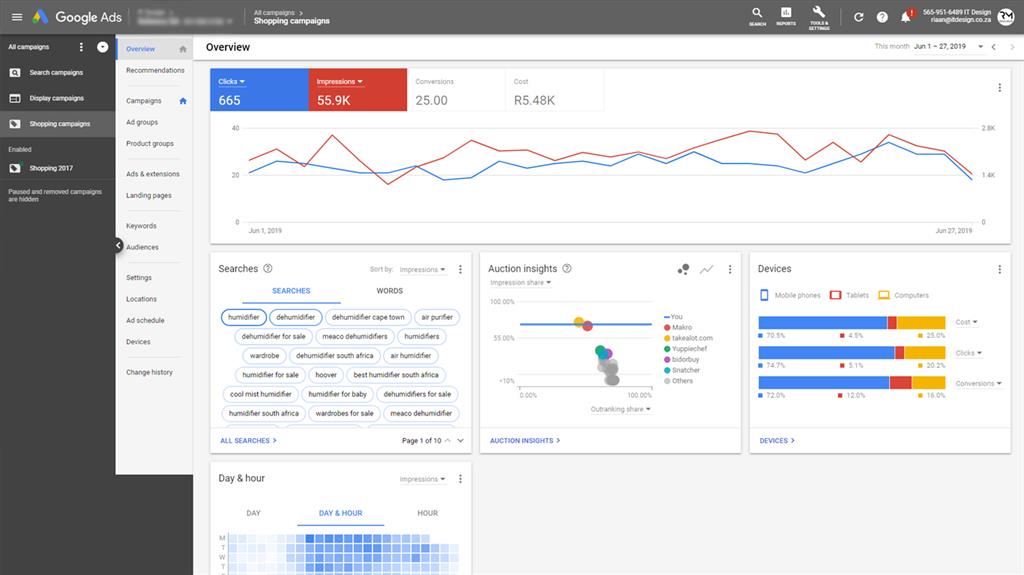Switch Auction insights to line chart view

tap(707, 269)
